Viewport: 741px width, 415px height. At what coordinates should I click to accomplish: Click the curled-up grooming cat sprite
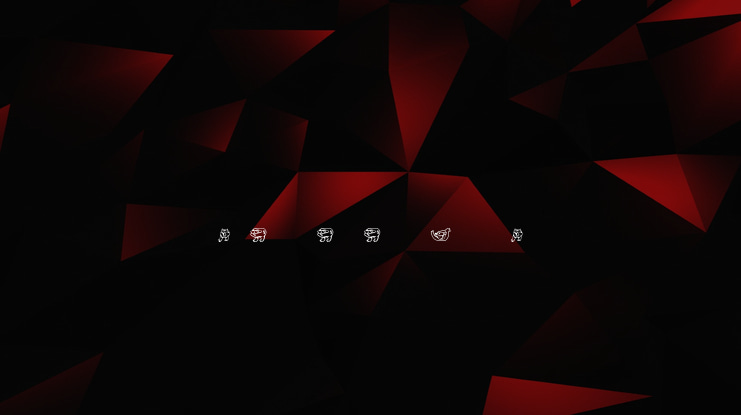tap(441, 234)
